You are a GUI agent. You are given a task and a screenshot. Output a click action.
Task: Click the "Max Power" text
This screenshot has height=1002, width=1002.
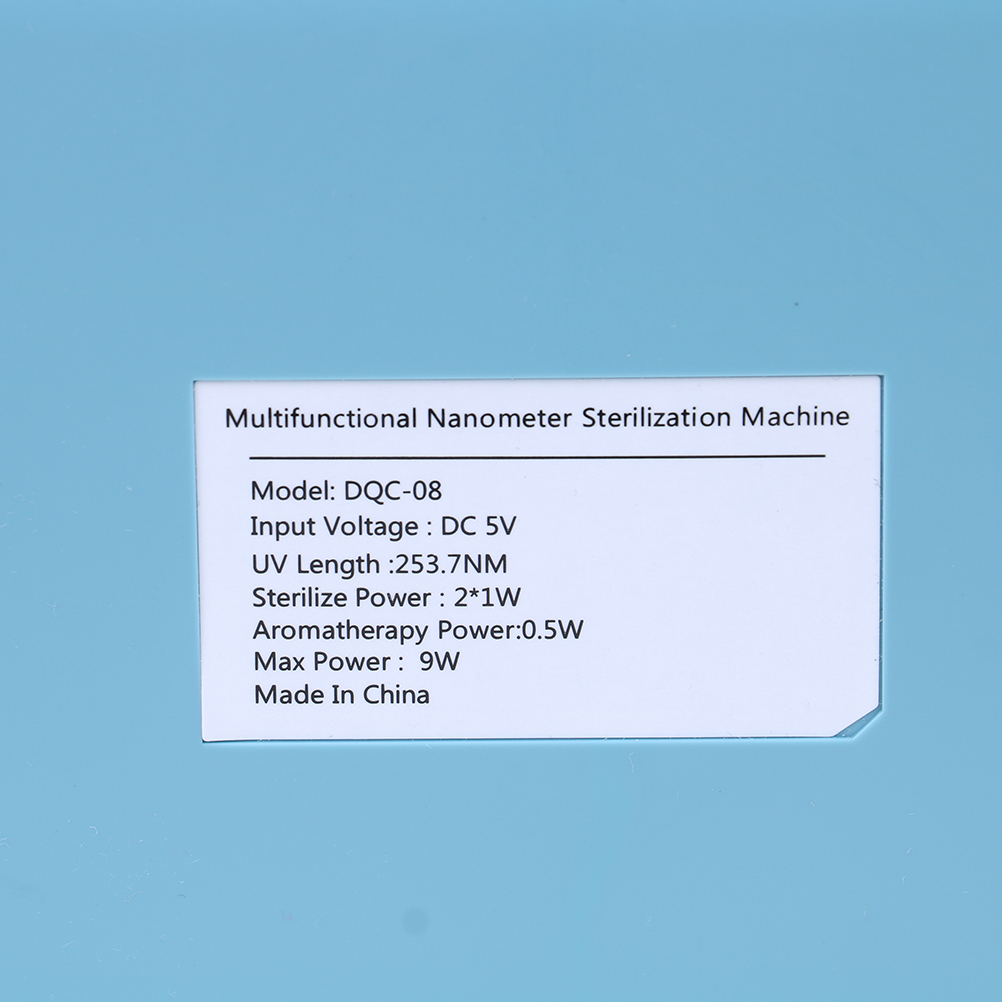pyautogui.click(x=322, y=662)
